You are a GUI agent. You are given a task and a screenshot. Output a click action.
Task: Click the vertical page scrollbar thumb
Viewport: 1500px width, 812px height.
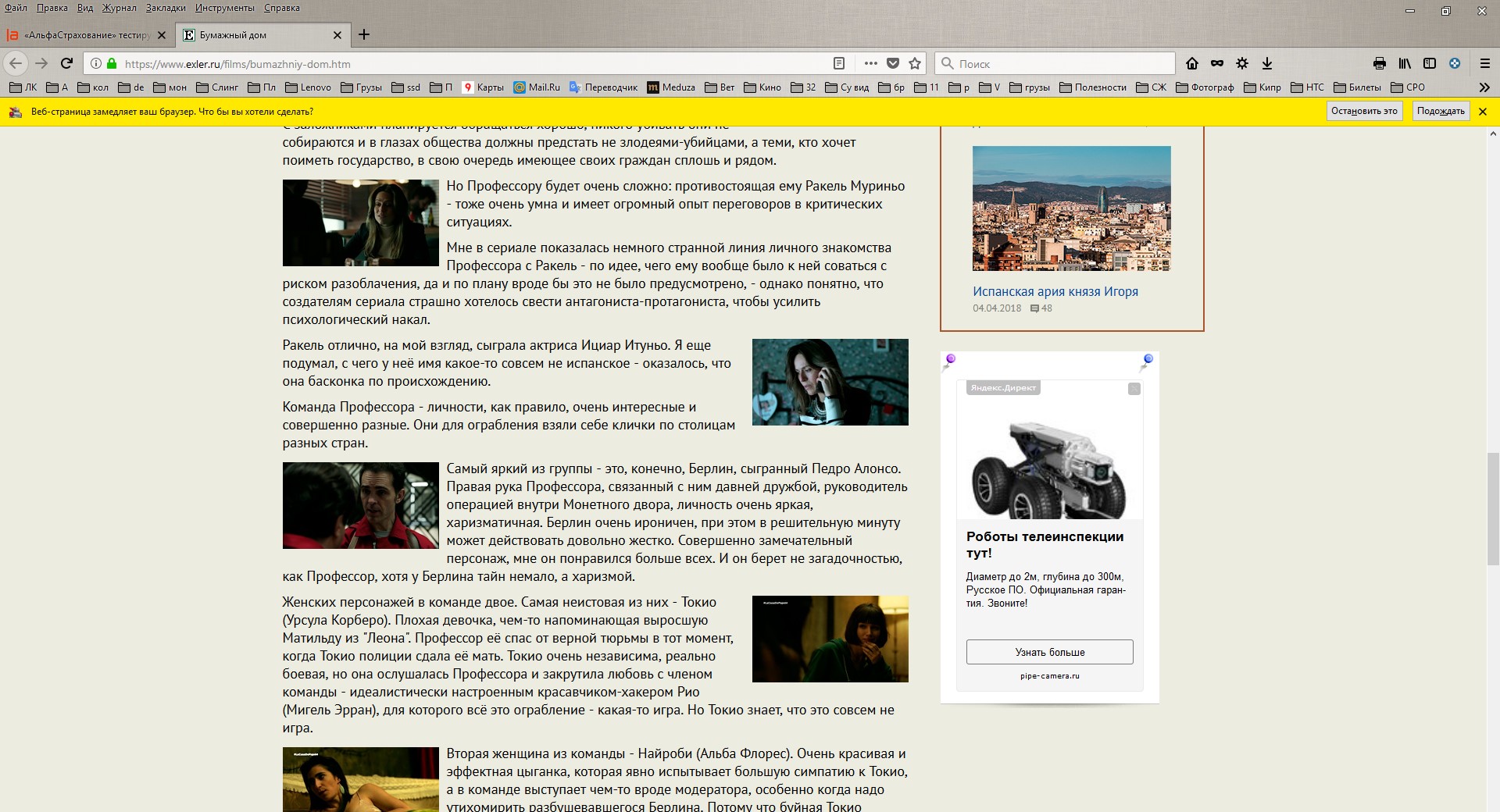click(1493, 507)
